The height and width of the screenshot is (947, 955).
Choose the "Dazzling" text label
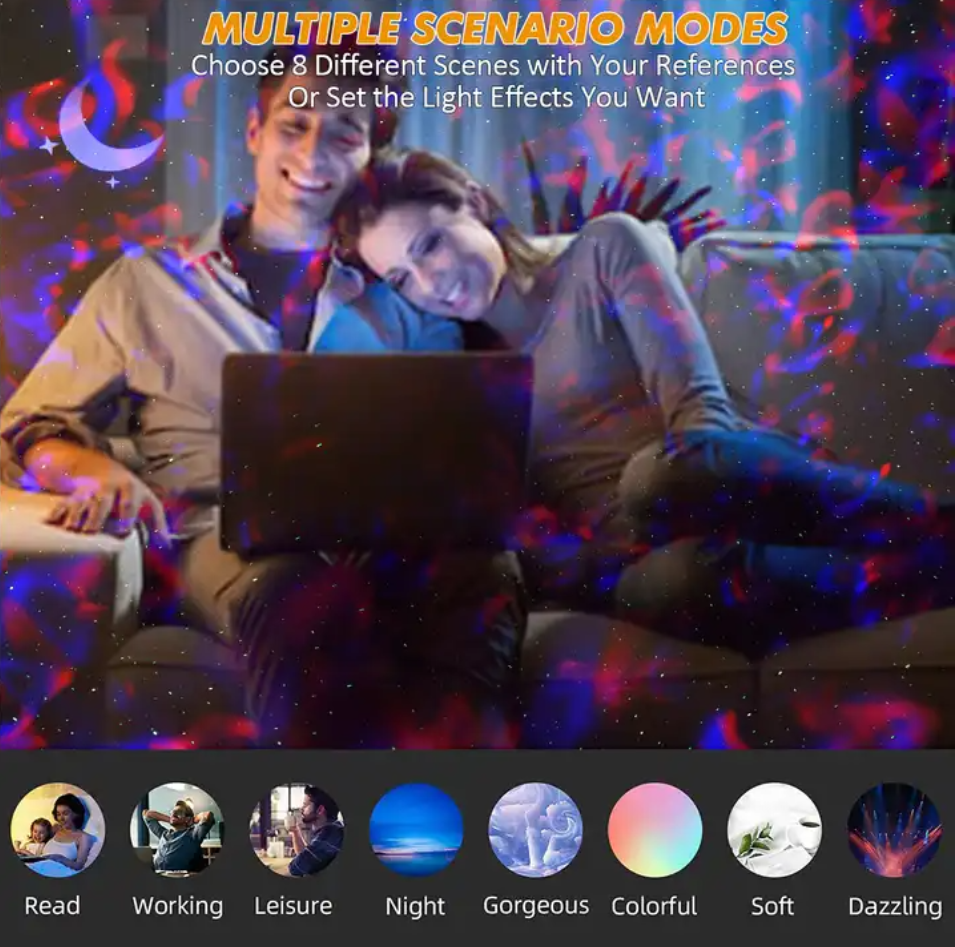[x=895, y=907]
